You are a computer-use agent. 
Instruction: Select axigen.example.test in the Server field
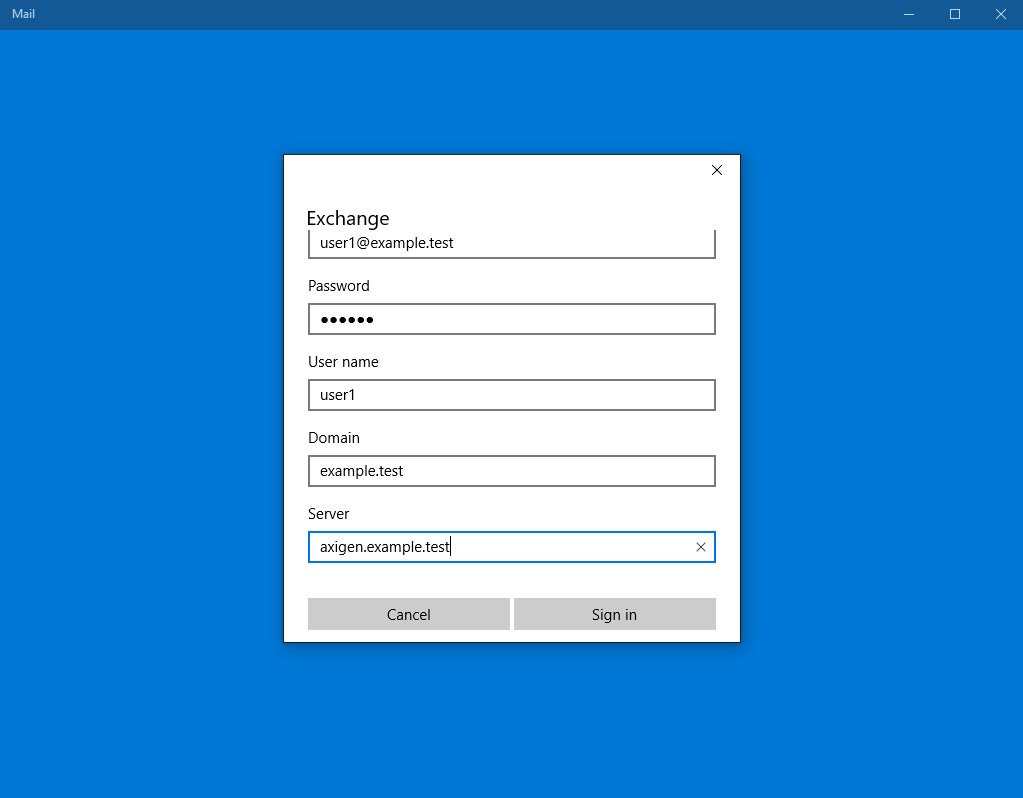pyautogui.click(x=383, y=547)
